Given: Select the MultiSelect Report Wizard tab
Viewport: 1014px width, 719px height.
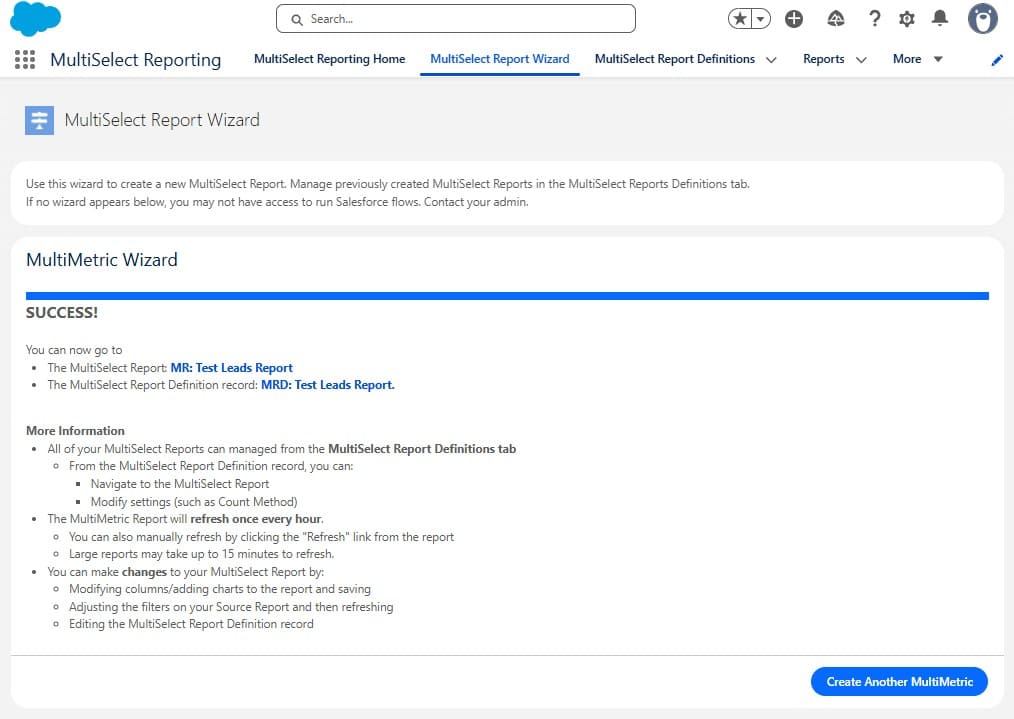Looking at the screenshot, I should 499,59.
